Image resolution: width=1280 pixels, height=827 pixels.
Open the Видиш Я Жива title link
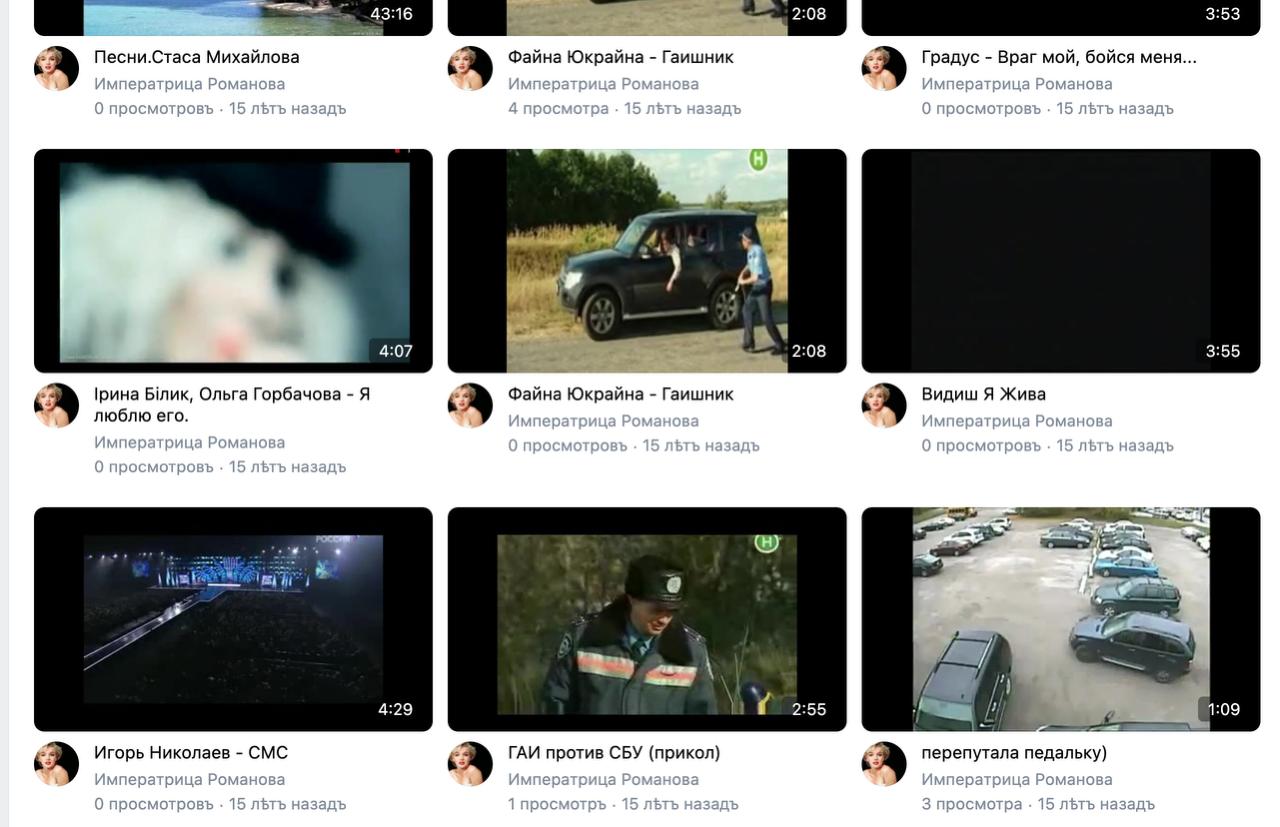coord(984,394)
